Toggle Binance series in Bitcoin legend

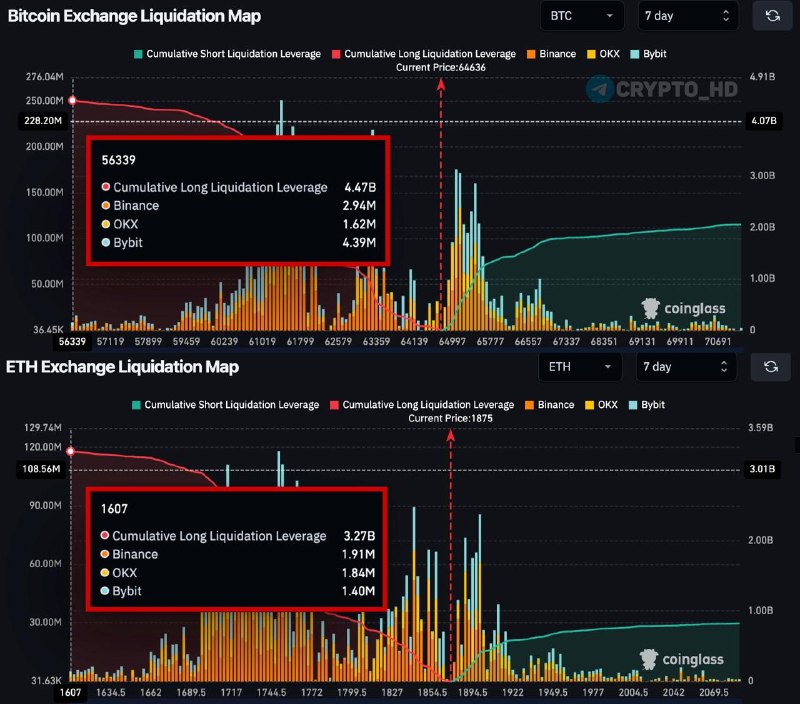pos(552,54)
